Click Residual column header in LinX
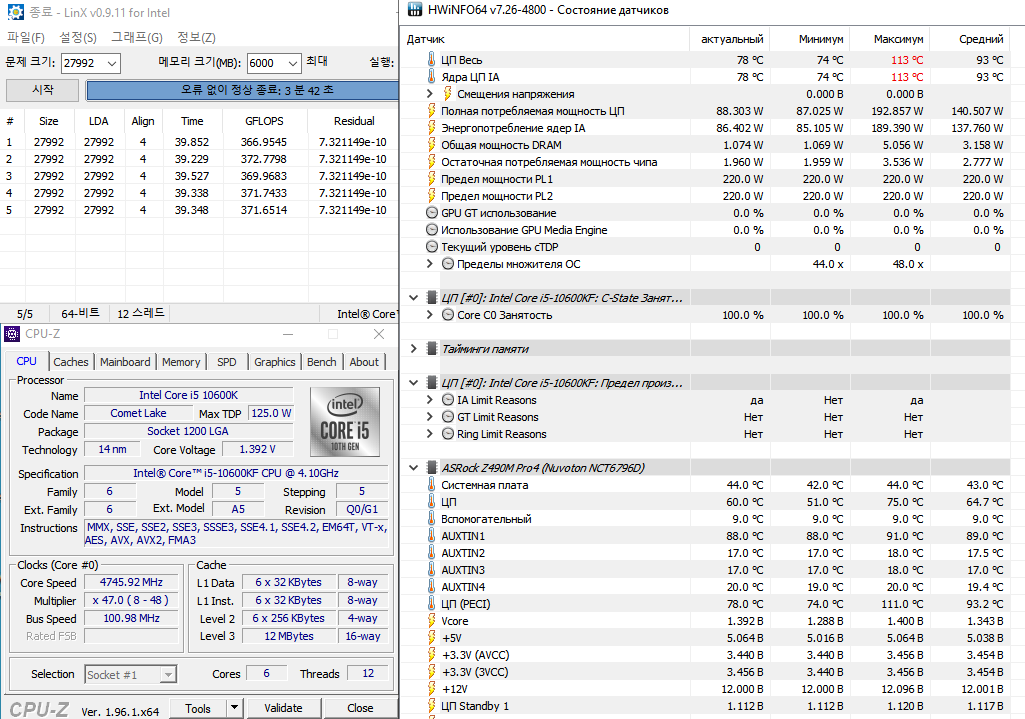 pyautogui.click(x=354, y=121)
